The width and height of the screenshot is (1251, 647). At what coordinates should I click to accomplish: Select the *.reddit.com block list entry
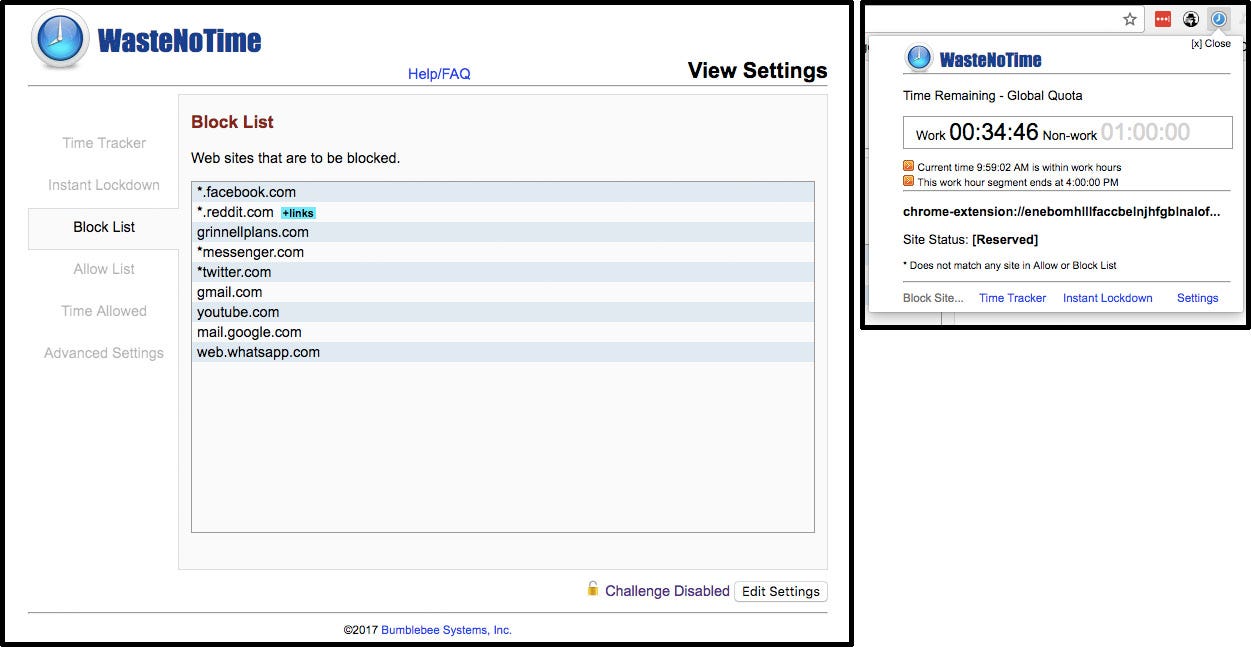click(x=503, y=212)
